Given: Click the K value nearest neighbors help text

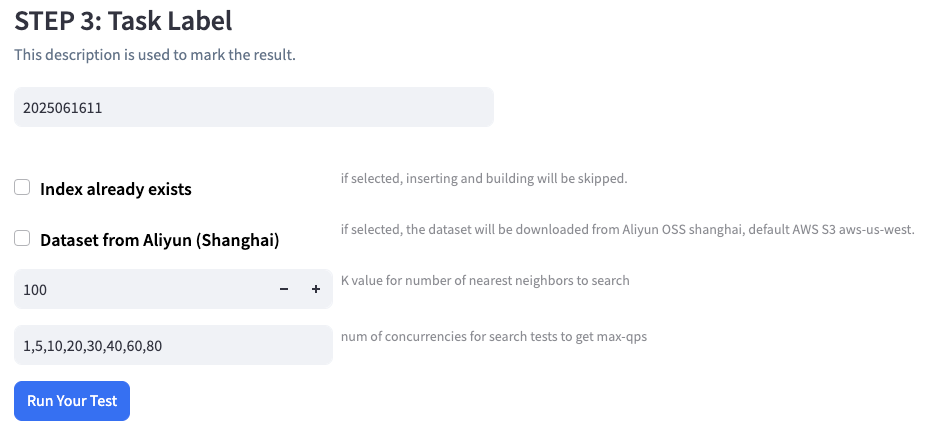Looking at the screenshot, I should [x=485, y=280].
